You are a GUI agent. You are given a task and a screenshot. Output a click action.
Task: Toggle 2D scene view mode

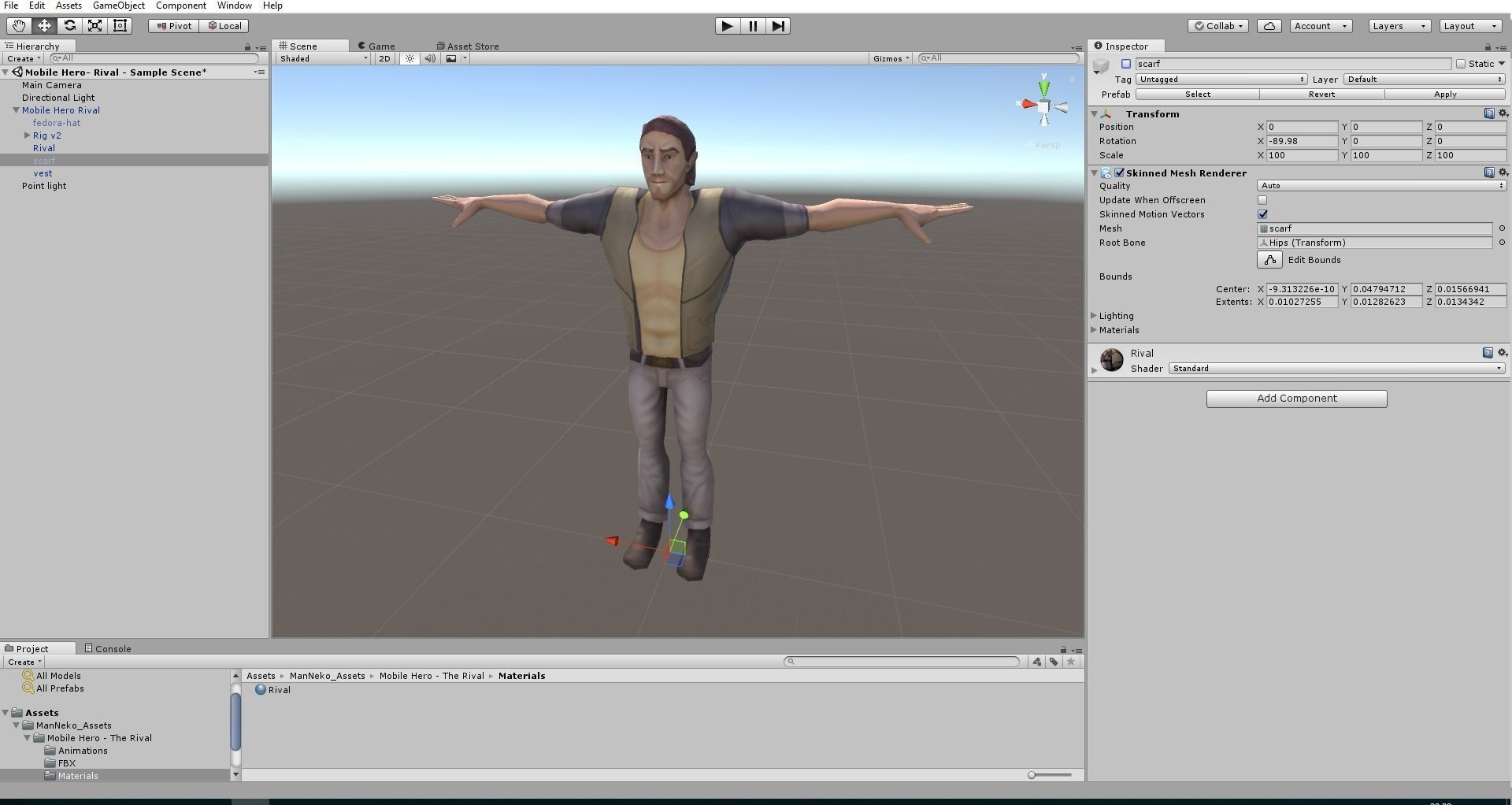(x=384, y=58)
